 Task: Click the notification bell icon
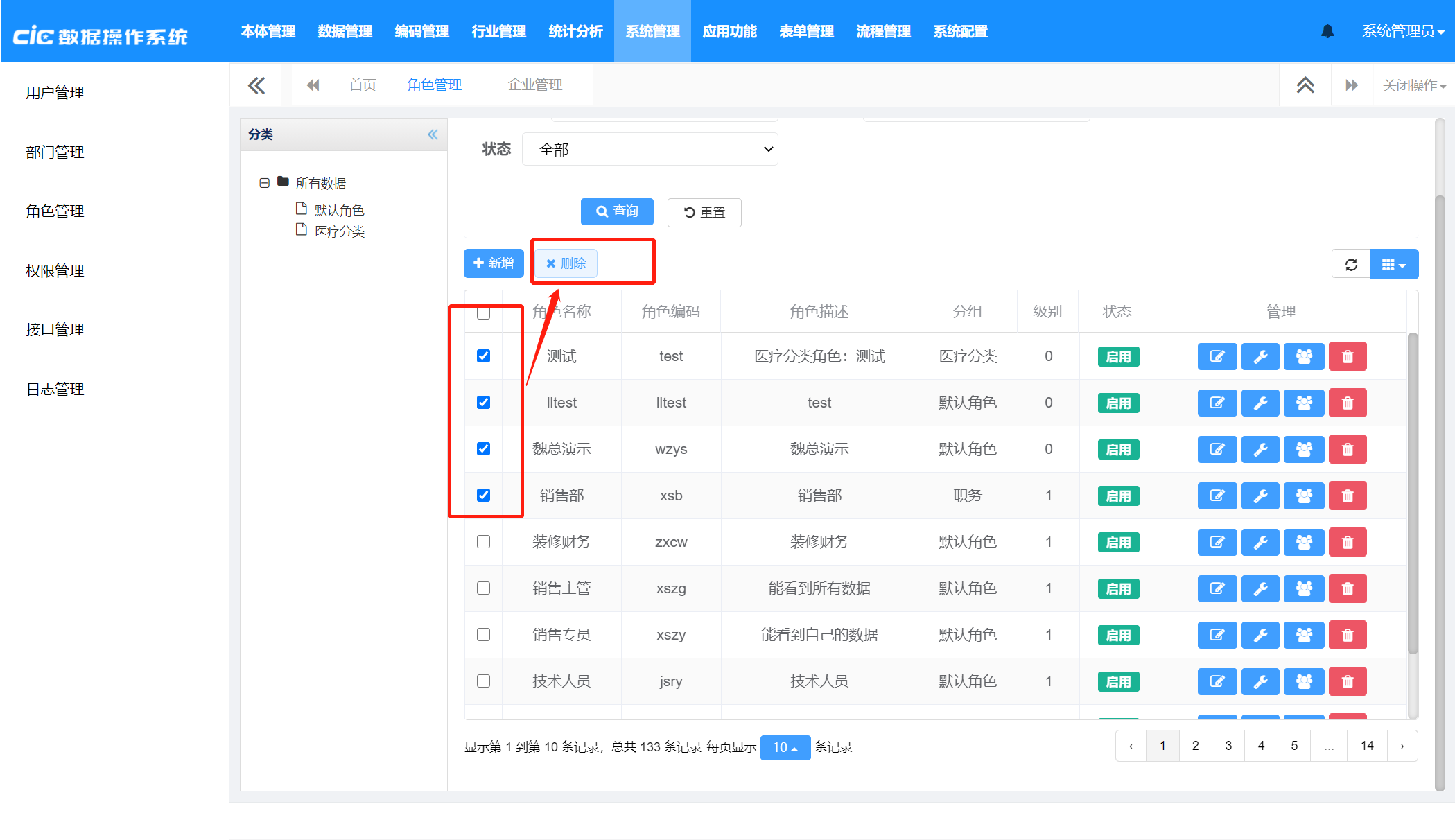(1327, 31)
